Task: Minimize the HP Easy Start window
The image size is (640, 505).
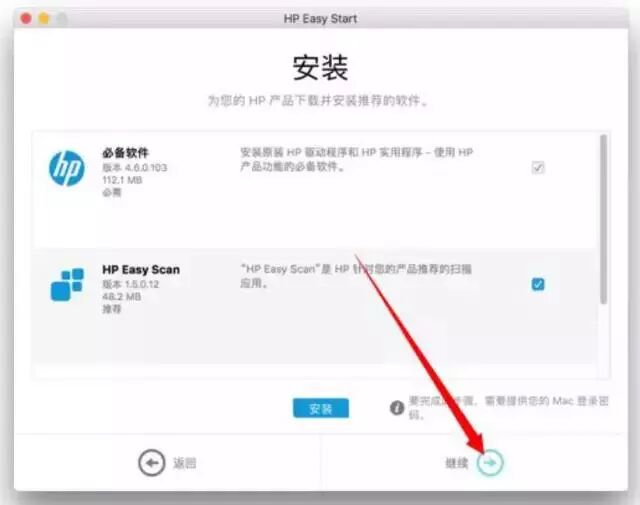Action: tap(44, 18)
